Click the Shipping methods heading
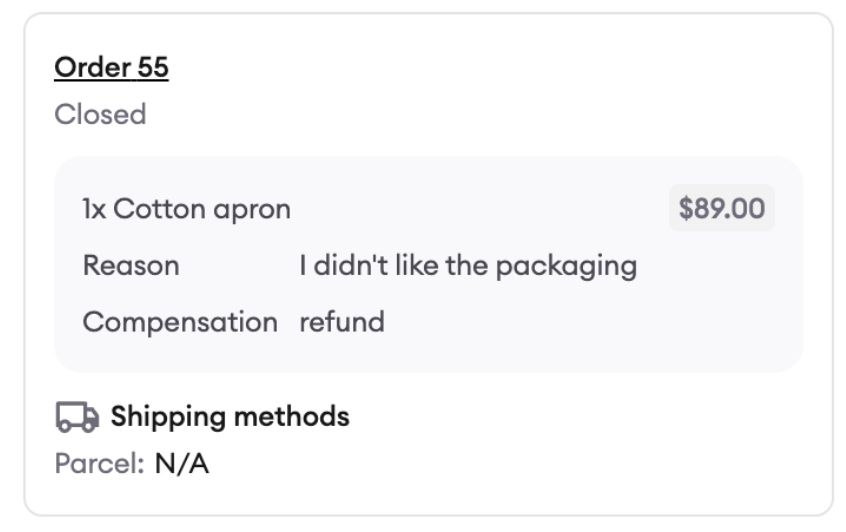Image resolution: width=846 pixels, height=532 pixels. (x=230, y=417)
